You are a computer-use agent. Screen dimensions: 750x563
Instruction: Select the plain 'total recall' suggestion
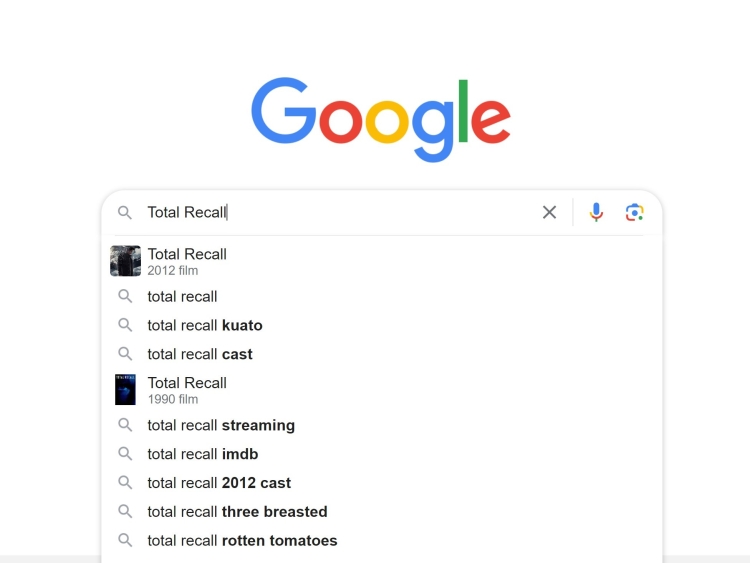pos(182,296)
